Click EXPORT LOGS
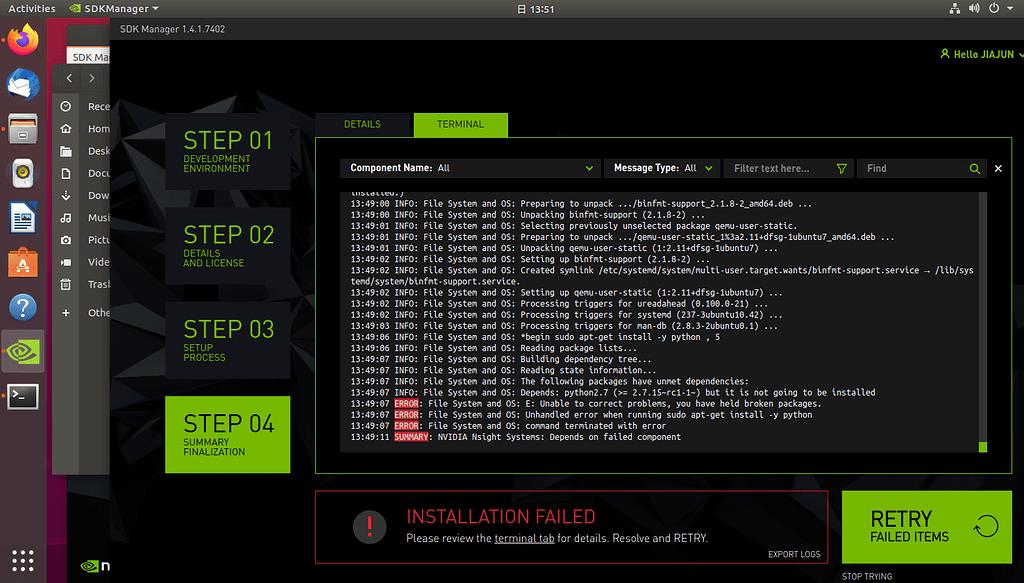 point(796,554)
